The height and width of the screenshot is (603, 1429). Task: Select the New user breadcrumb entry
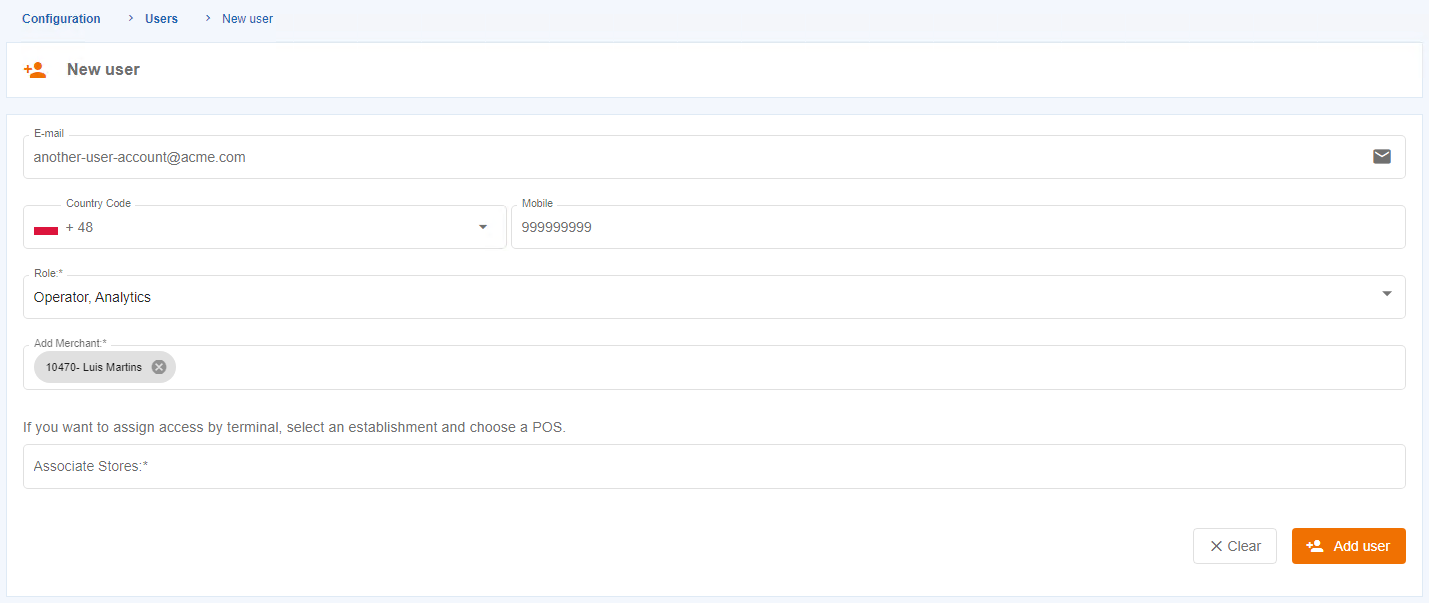click(x=246, y=18)
